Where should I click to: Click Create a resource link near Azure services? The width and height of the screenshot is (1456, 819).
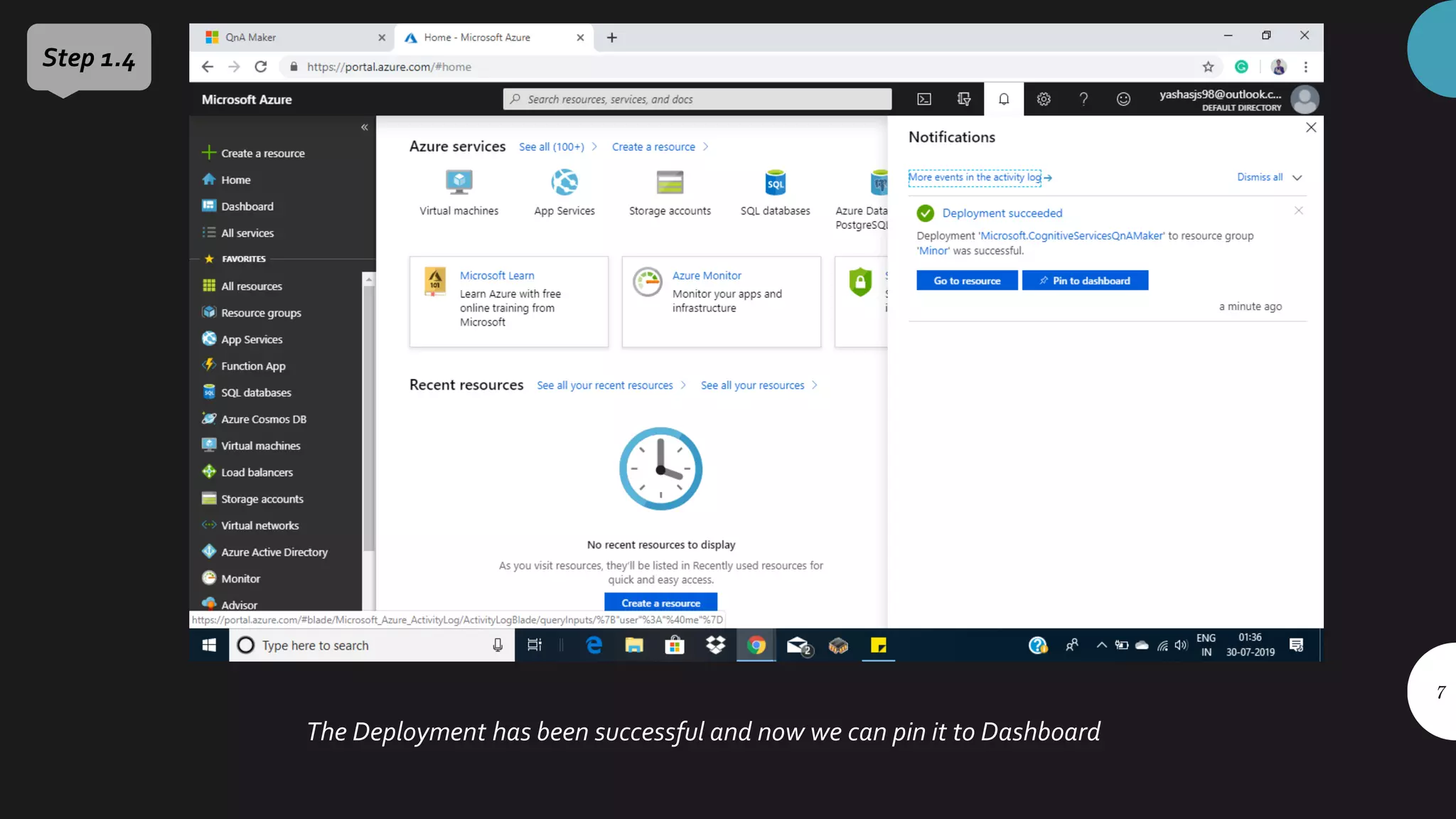click(x=653, y=147)
